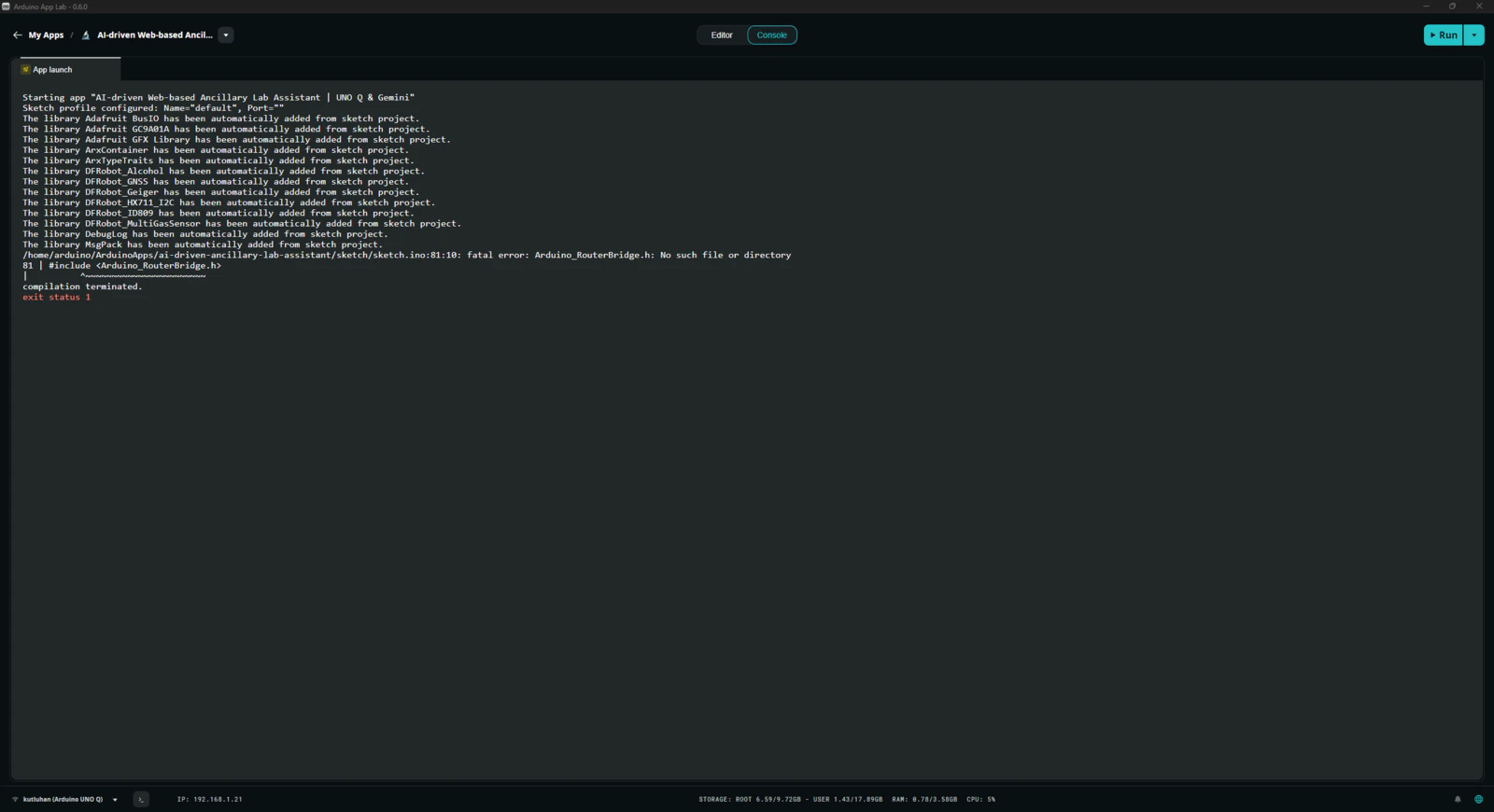Click the DebugLog library line
The image size is (1494, 812).
[205, 234]
